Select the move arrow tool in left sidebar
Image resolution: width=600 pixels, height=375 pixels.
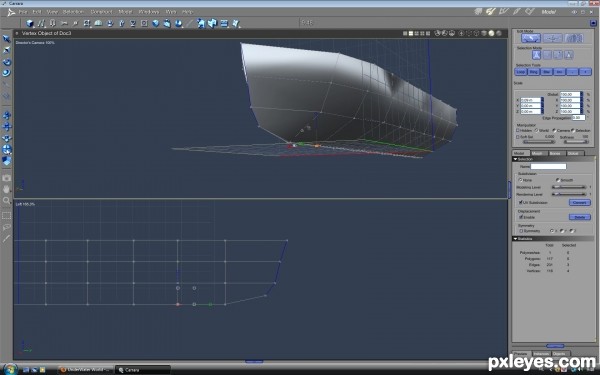click(x=7, y=39)
